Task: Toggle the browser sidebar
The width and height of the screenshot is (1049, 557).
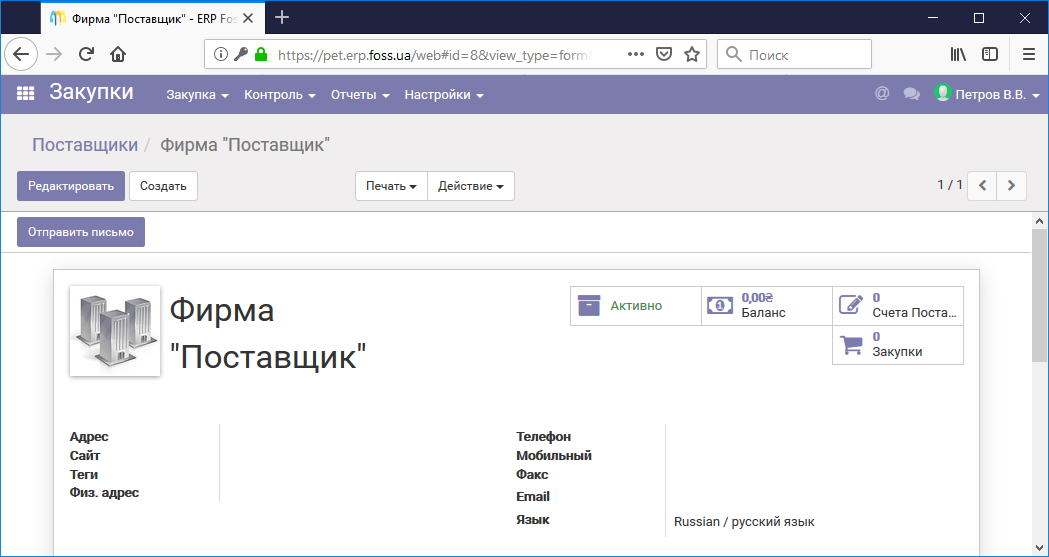Action: coord(990,55)
